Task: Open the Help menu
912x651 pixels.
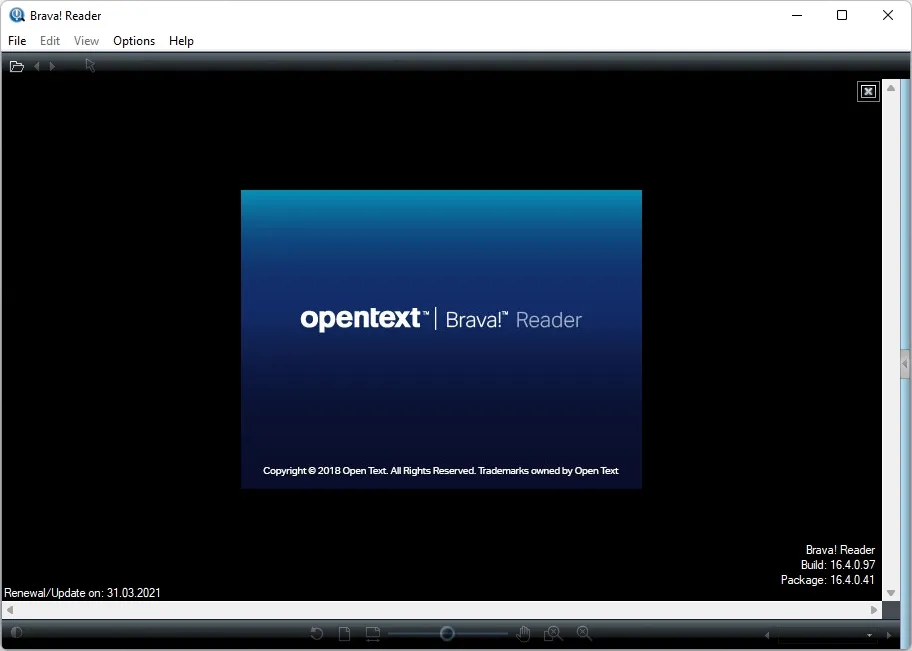Action: tap(181, 41)
